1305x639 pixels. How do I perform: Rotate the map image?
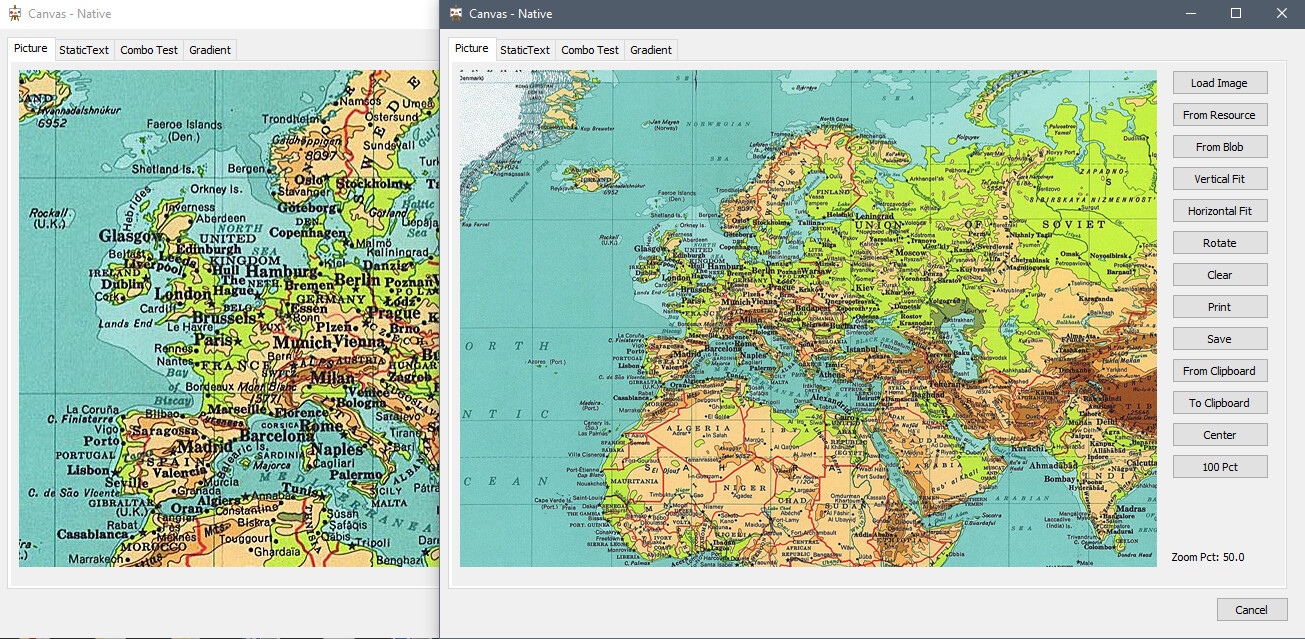pyautogui.click(x=1219, y=243)
